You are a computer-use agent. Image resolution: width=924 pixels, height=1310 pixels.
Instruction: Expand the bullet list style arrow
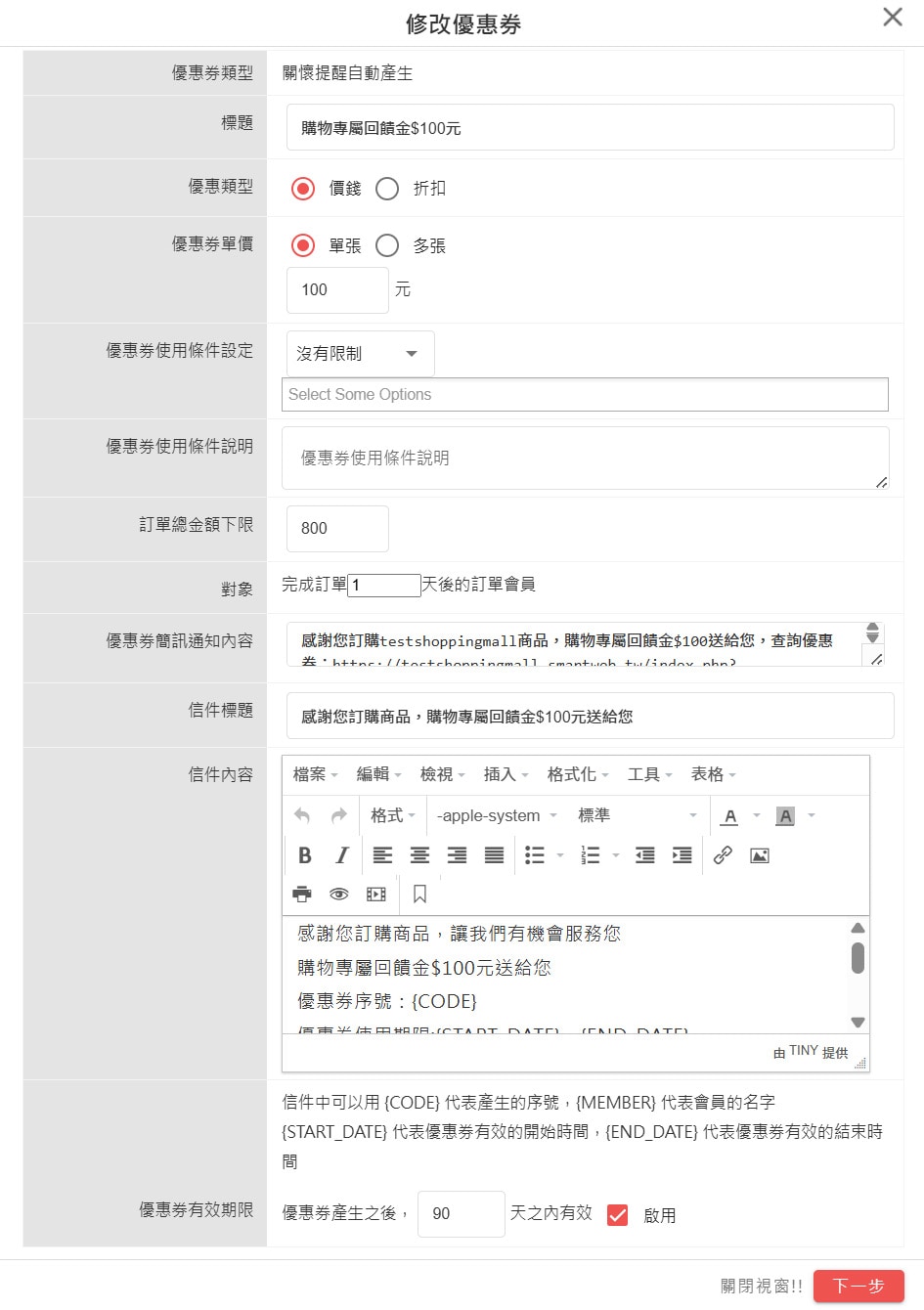coord(560,855)
